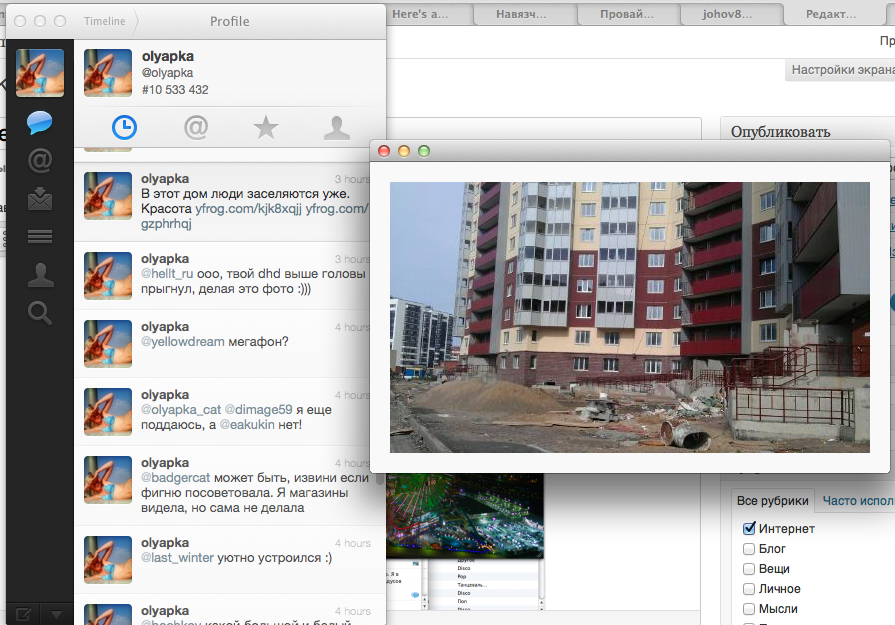Open the dropdown arrow beside compose button
This screenshot has height=625, width=895.
tap(56, 615)
